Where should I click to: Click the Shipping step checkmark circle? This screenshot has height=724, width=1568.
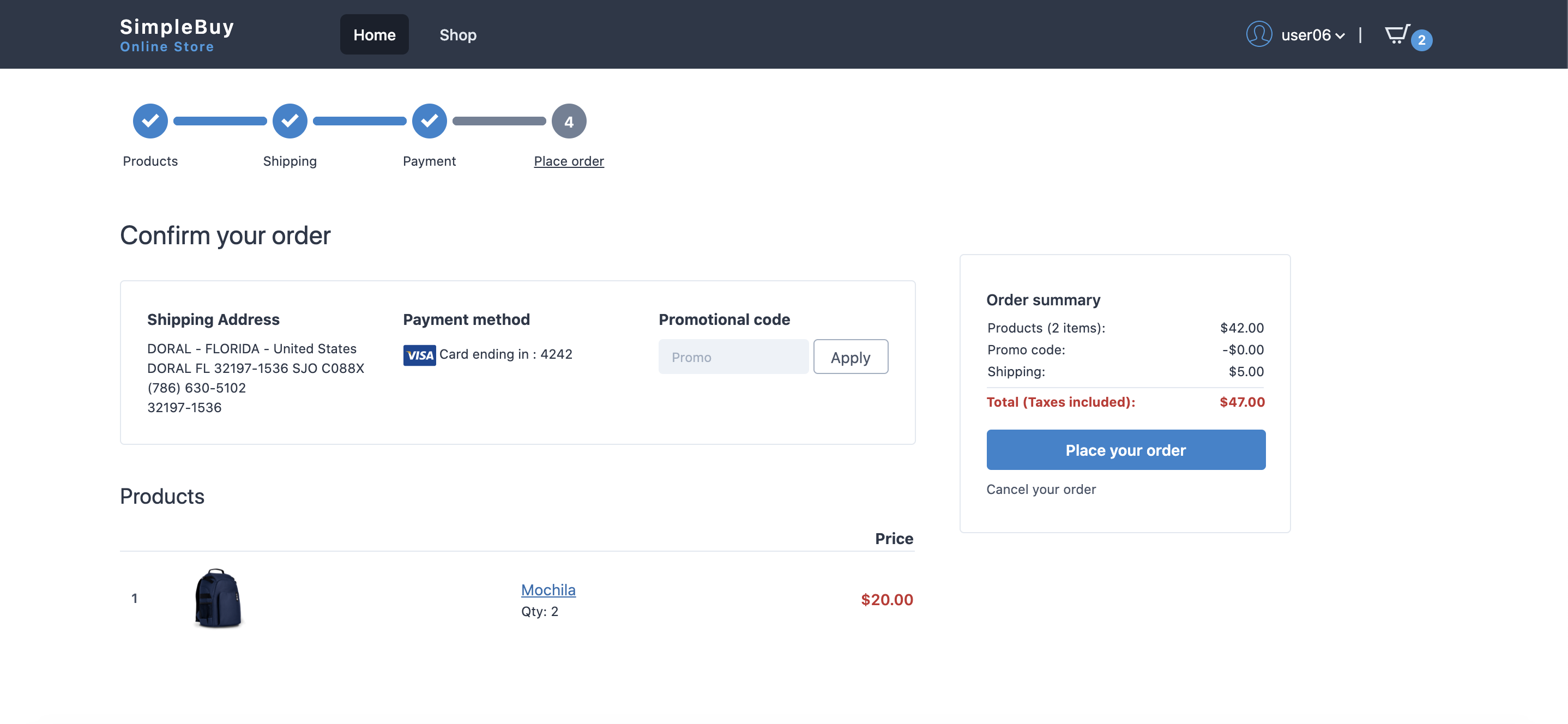[x=290, y=121]
